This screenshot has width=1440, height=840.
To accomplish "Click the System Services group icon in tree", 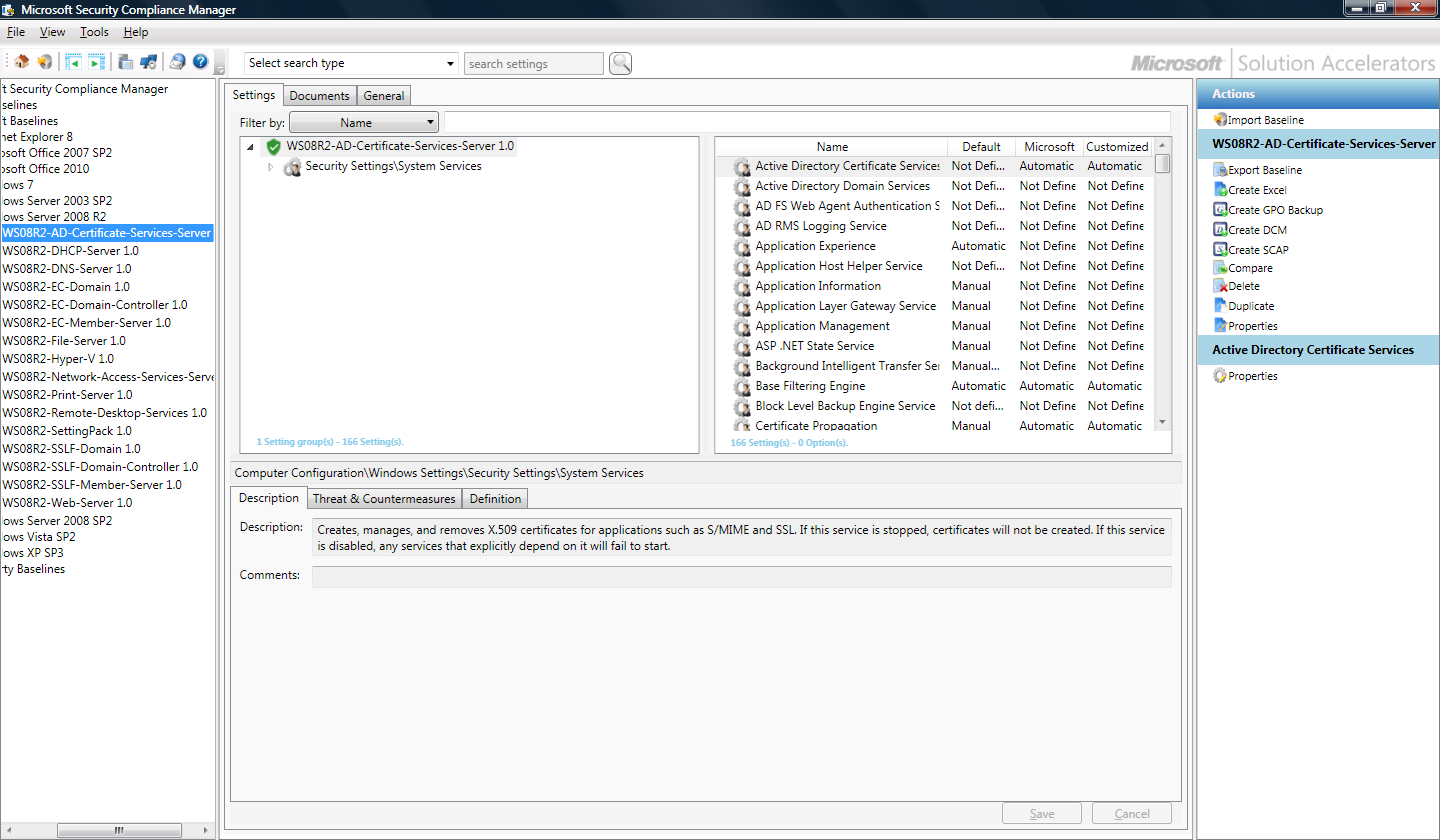I will click(292, 167).
